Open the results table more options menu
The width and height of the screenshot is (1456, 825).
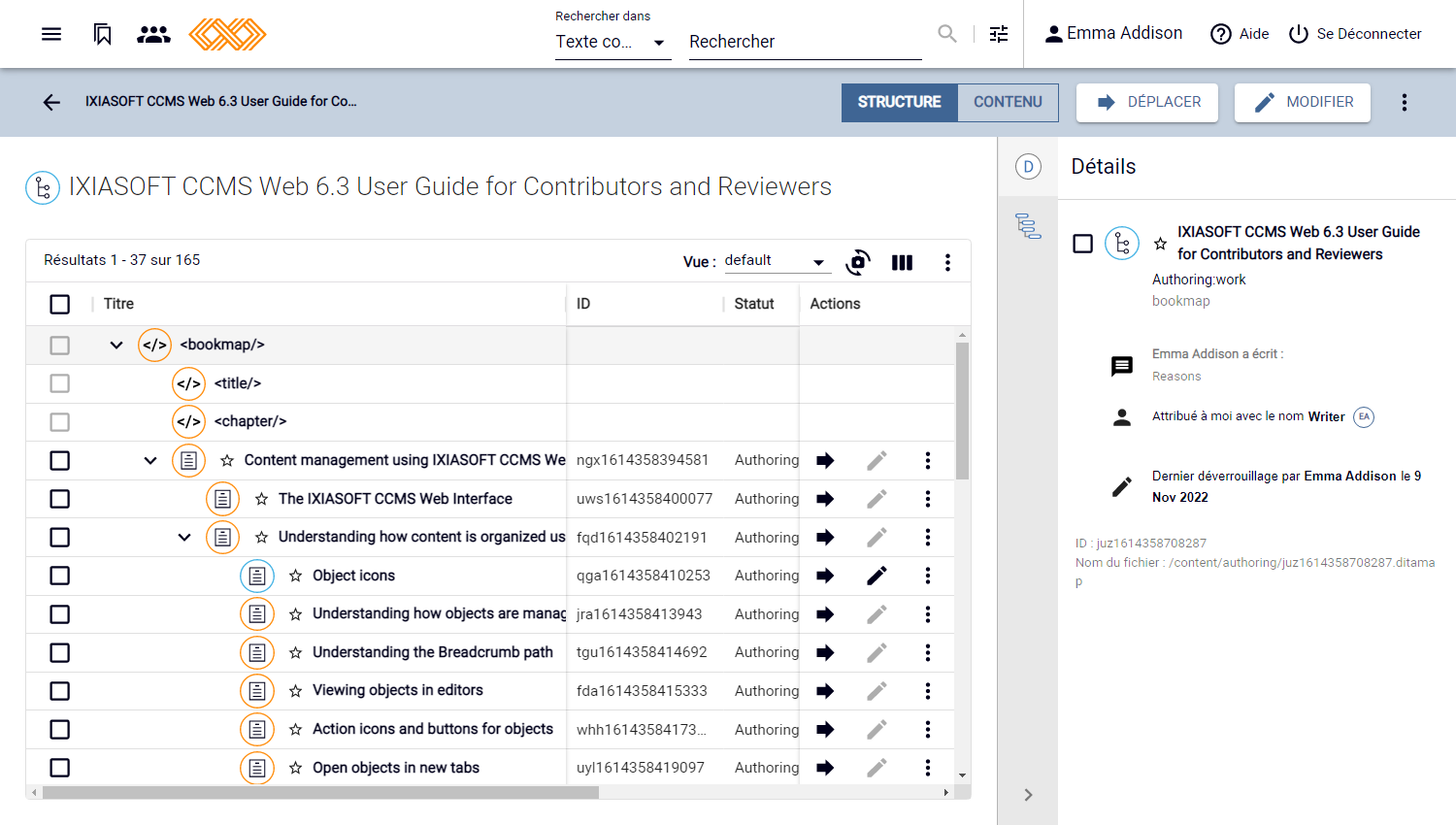point(947,262)
